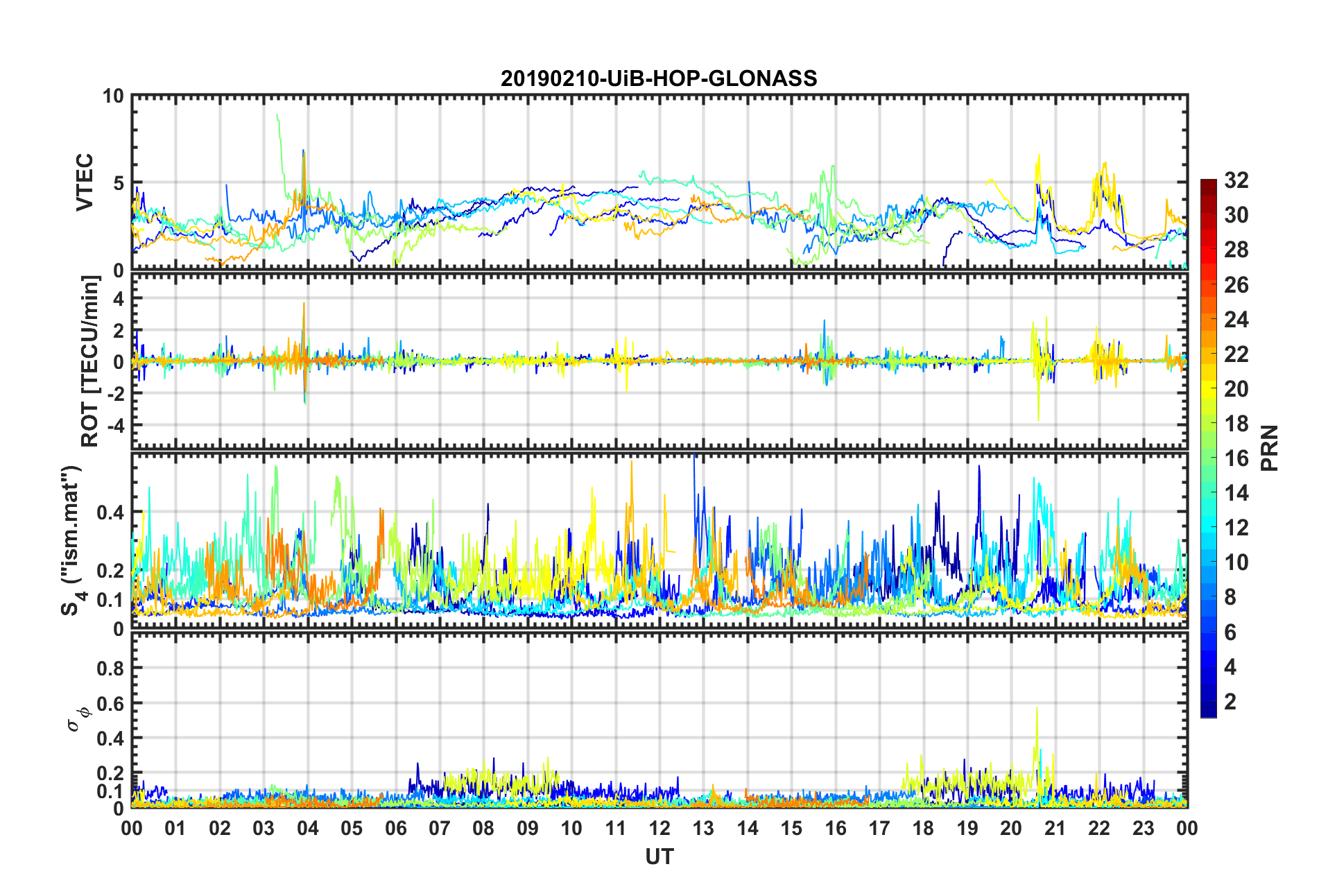Click ROT axis tick value 4
The image size is (1319, 896).
119,298
